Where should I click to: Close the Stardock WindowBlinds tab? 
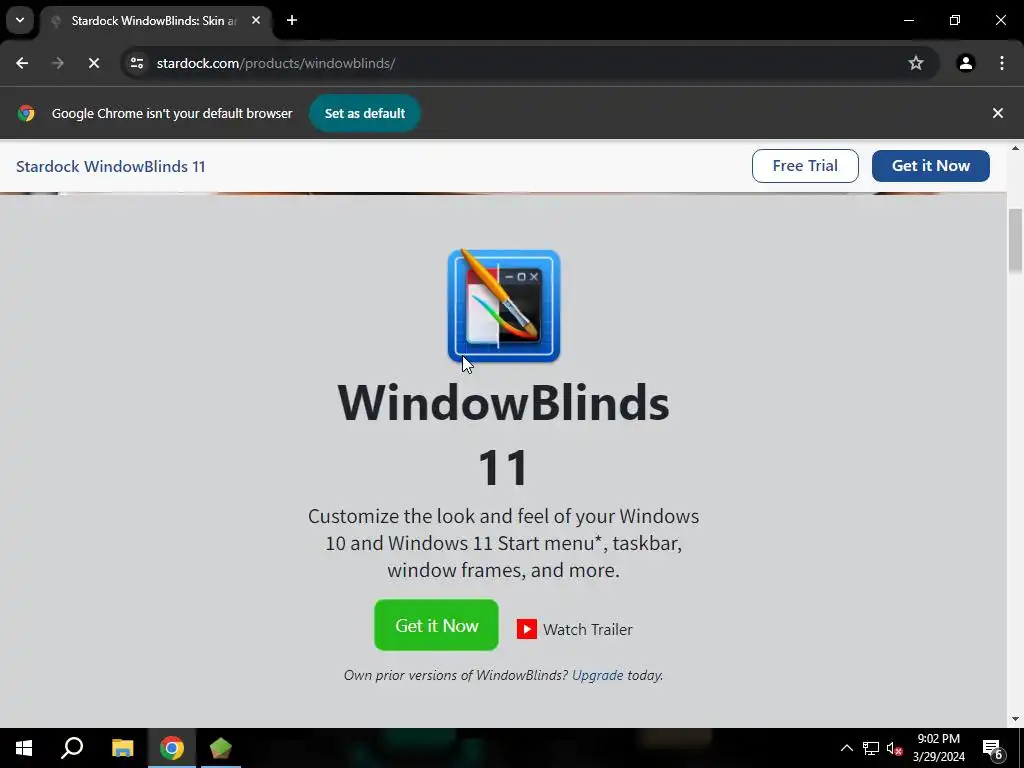(x=256, y=20)
